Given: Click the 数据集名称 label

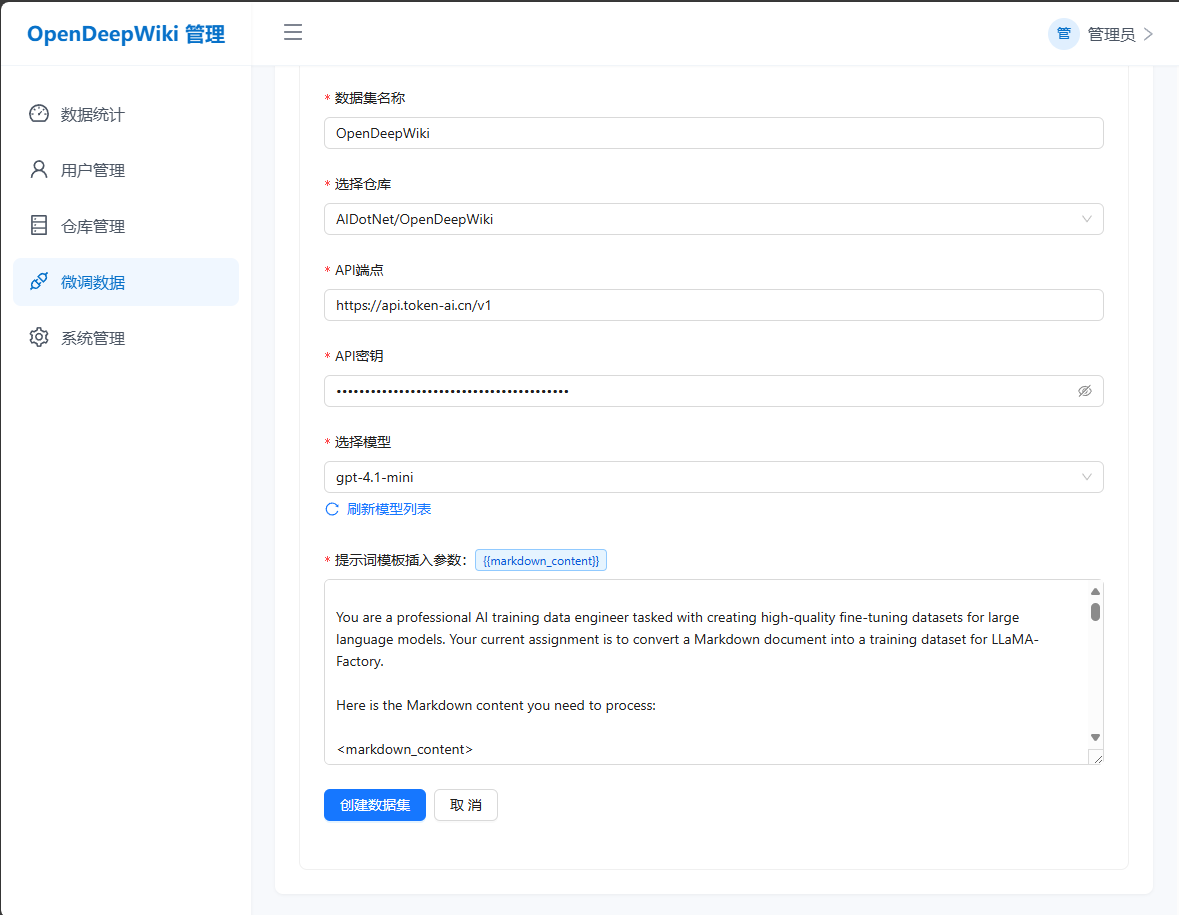Looking at the screenshot, I should (x=370, y=98).
